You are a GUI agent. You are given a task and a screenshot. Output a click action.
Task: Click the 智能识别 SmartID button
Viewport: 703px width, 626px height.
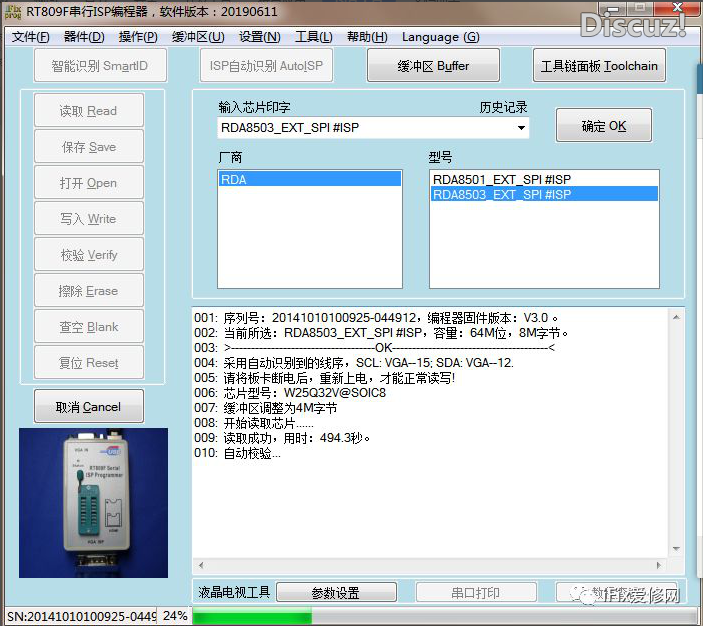pos(100,66)
